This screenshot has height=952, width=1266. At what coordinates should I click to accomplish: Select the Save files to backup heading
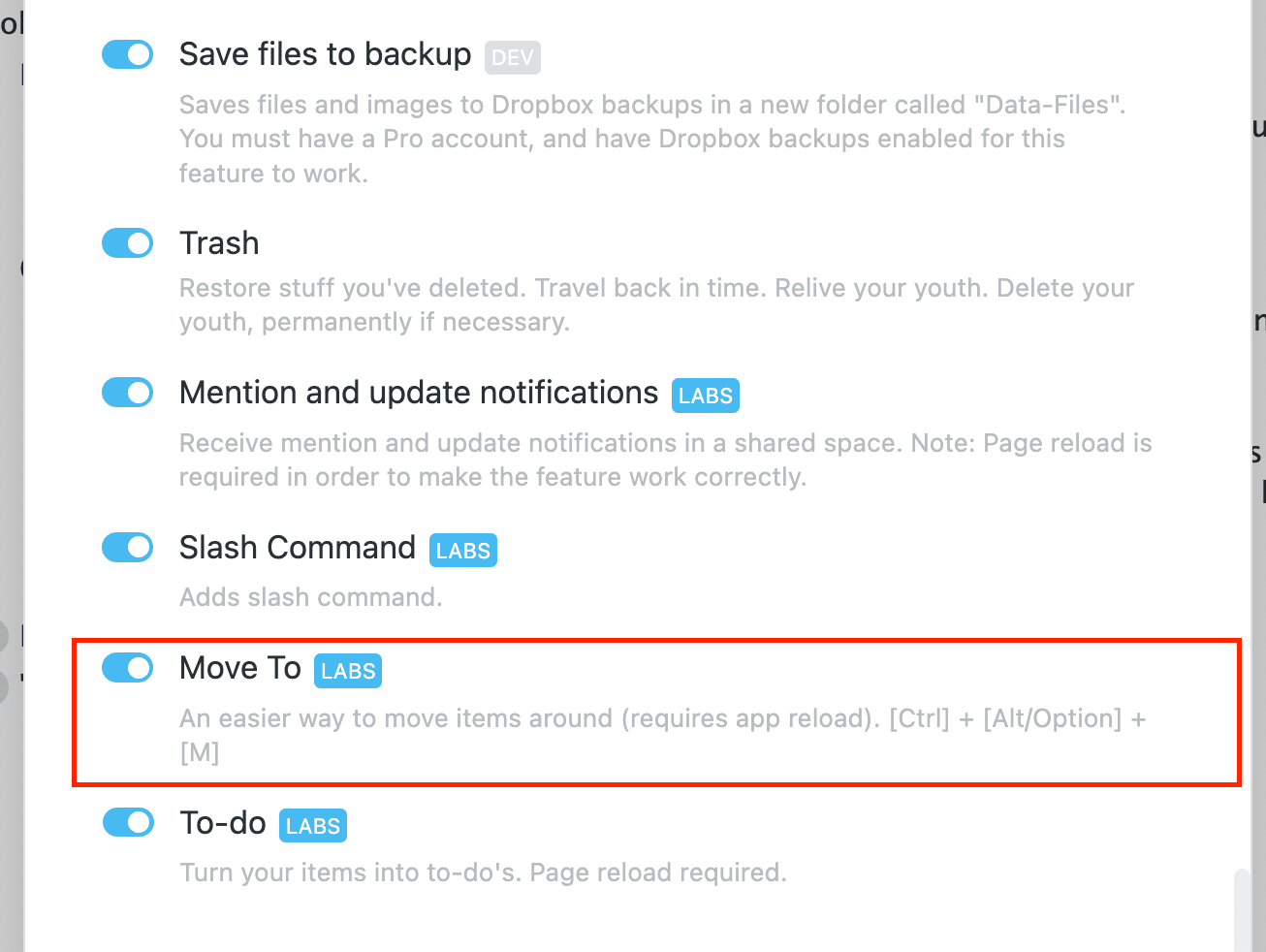tap(326, 54)
